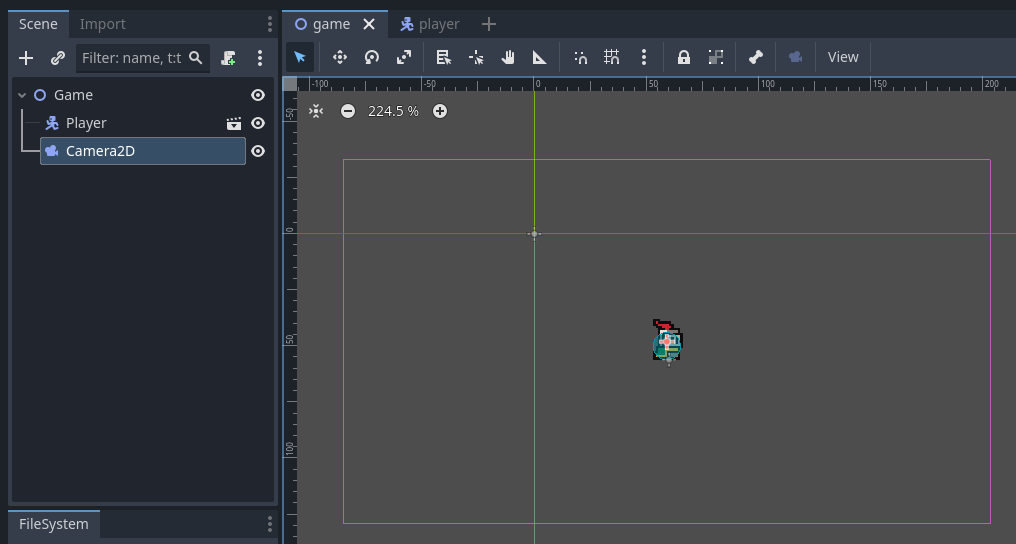This screenshot has width=1016, height=544.
Task: Select the Ruler Mode tool
Action: click(539, 57)
